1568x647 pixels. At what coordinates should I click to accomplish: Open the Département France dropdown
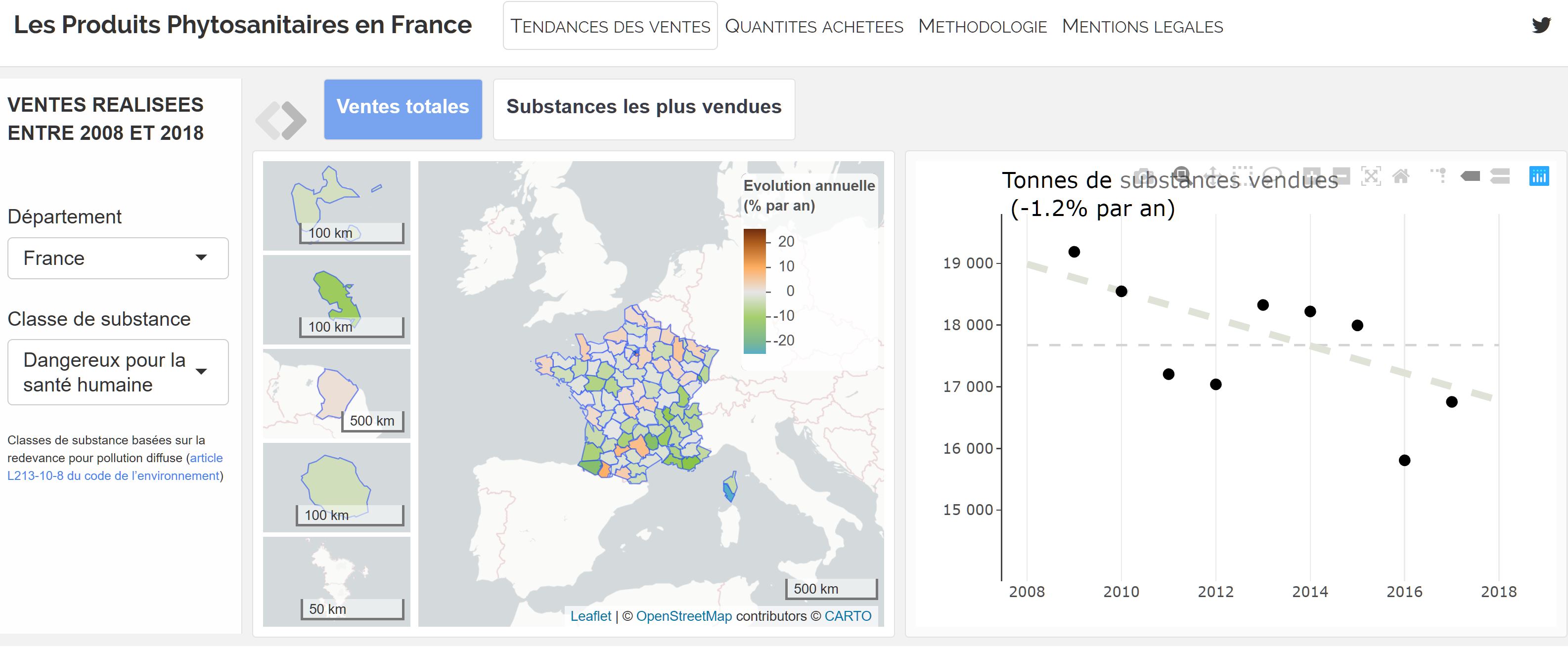(x=118, y=258)
